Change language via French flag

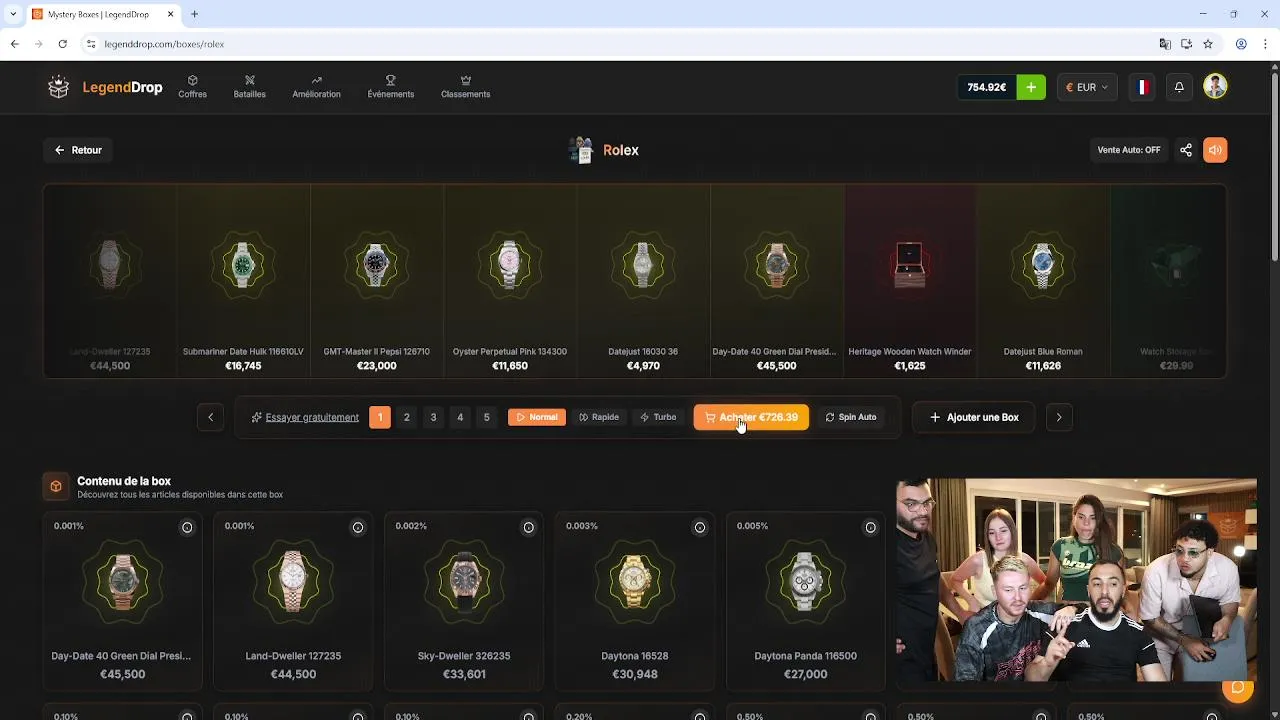pos(1141,87)
